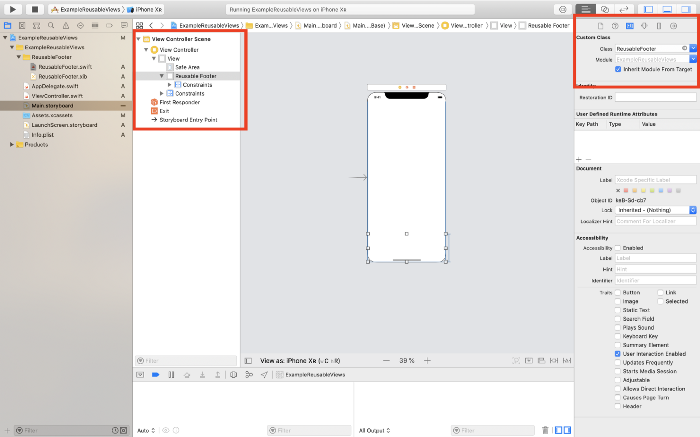Viewport: 700px width, 437px height.
Task: Expand the Products group
Action: tap(12, 145)
